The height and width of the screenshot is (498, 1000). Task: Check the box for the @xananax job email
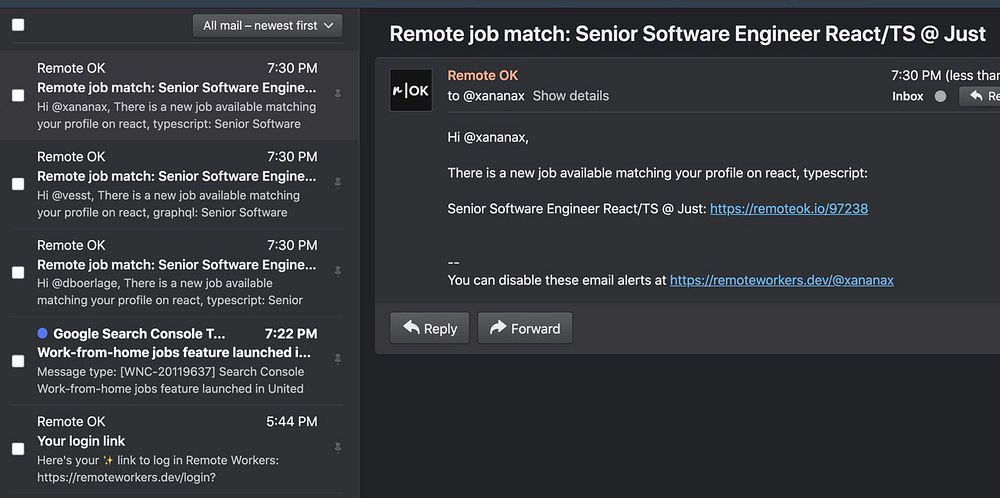18,96
